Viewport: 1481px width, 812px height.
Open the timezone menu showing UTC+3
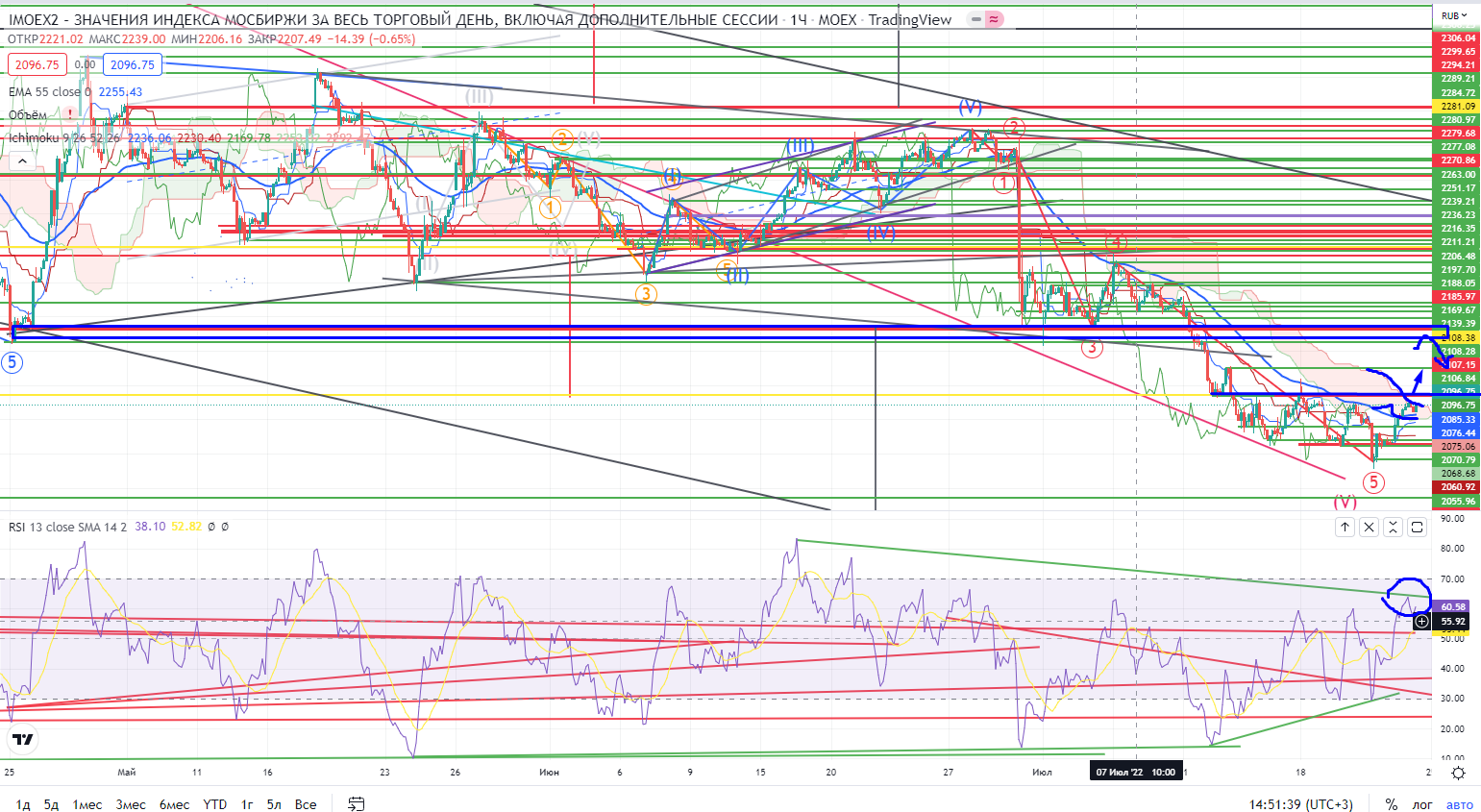click(1300, 804)
